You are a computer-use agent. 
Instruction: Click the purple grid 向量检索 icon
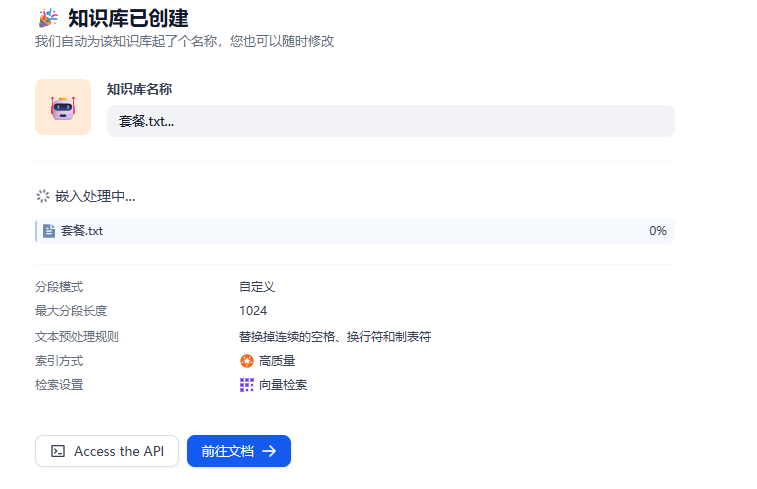click(247, 385)
